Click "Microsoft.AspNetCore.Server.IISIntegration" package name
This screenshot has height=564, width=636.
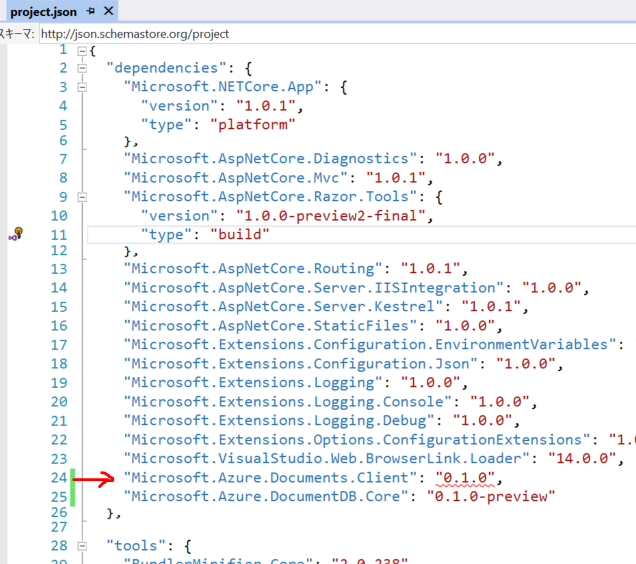tap(314, 288)
